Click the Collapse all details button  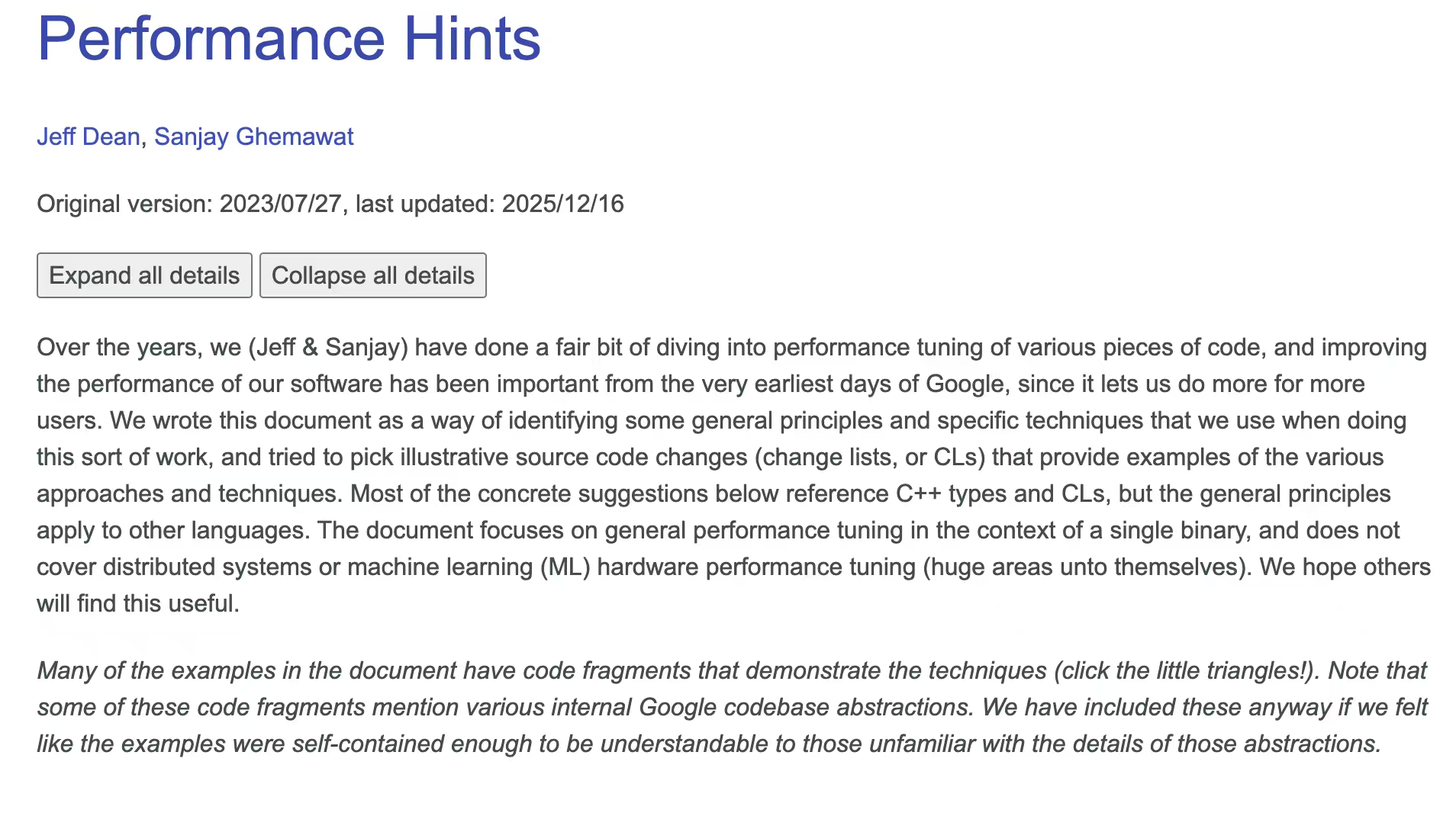372,275
